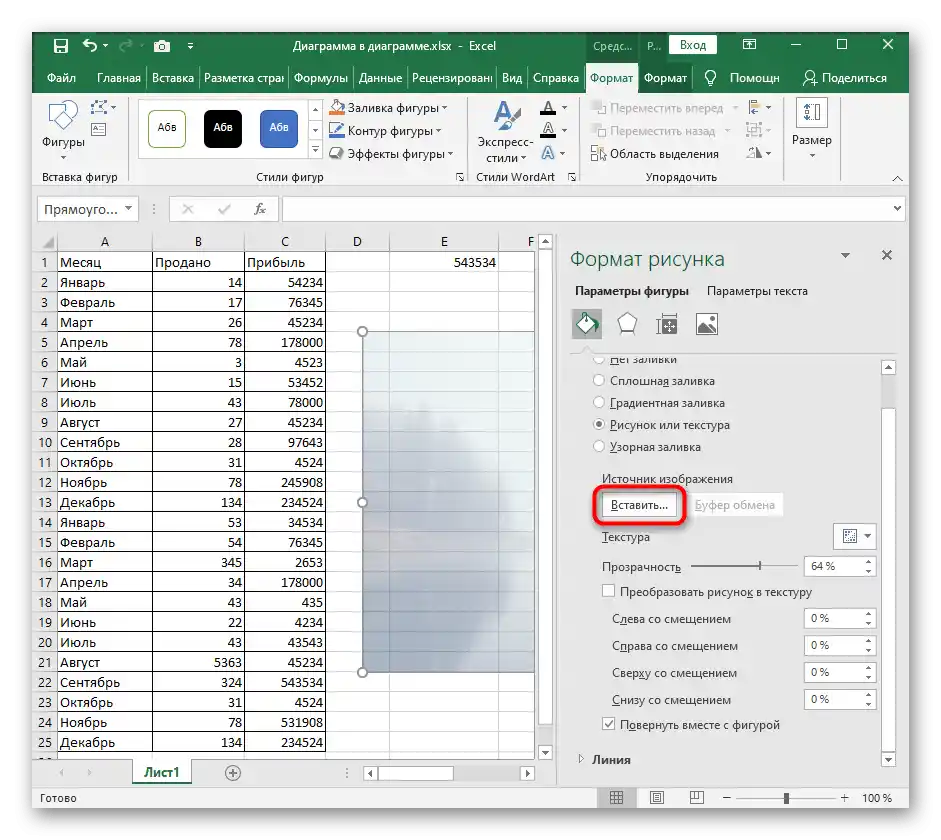Switch to Page Layout view icon
The width and height of the screenshot is (941, 840).
[655, 799]
